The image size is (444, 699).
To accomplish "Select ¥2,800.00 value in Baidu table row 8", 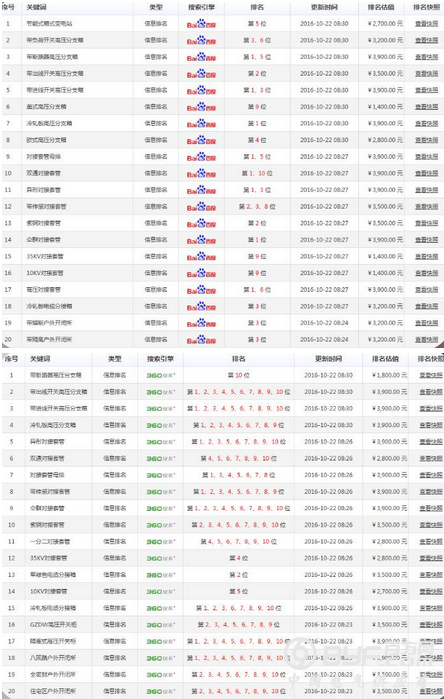I will [x=385, y=140].
